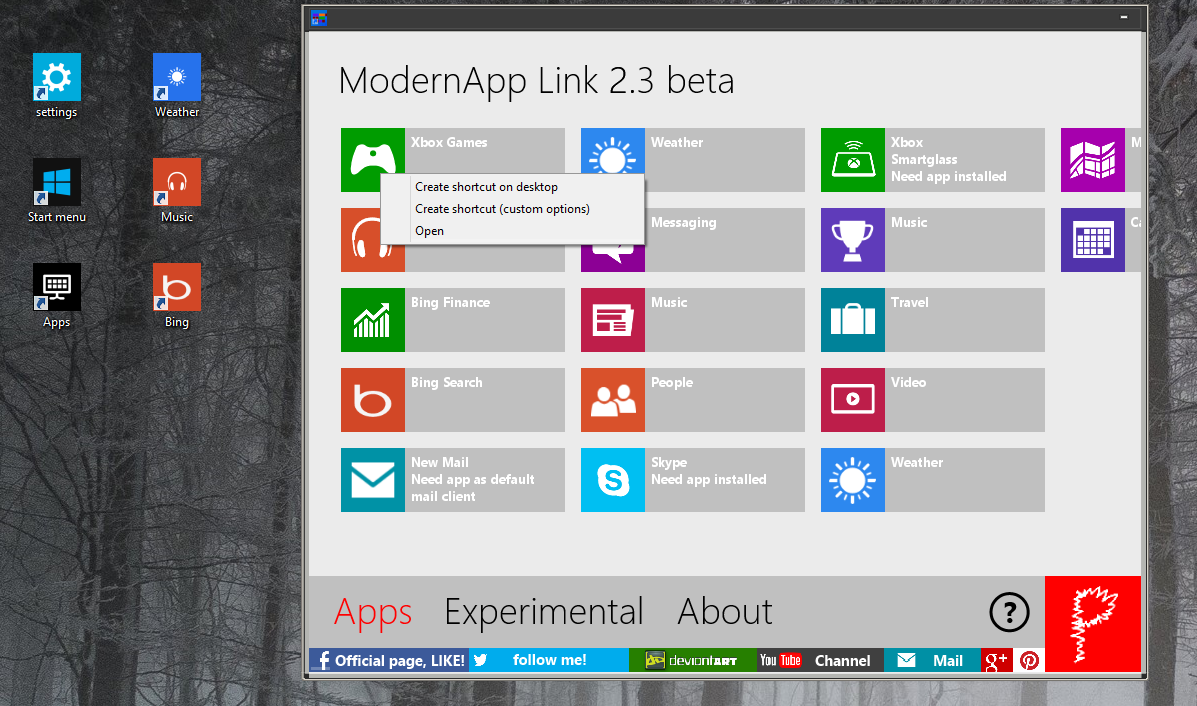Click the question mark help icon

click(x=1009, y=612)
